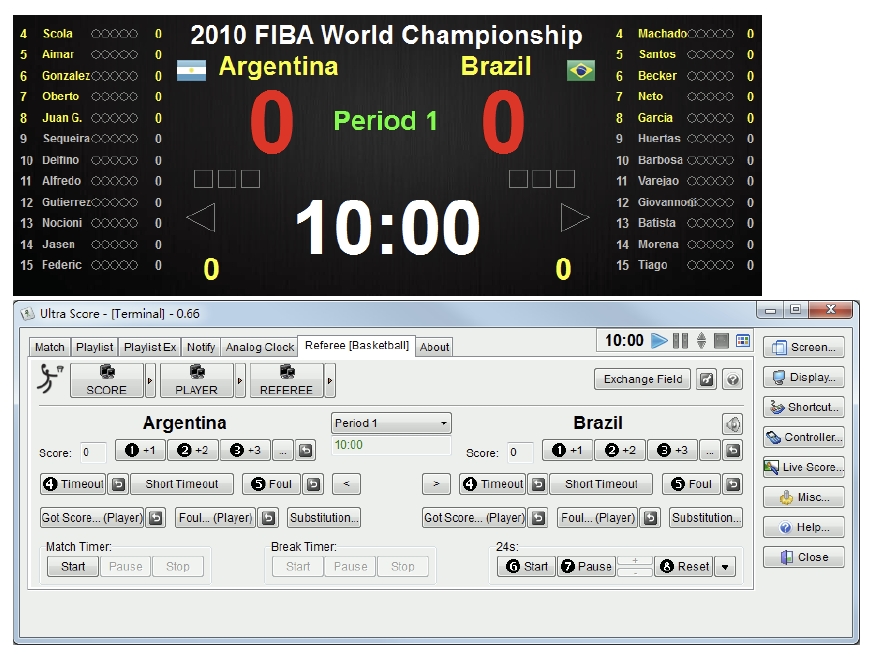Open the Notify tab

(x=201, y=347)
